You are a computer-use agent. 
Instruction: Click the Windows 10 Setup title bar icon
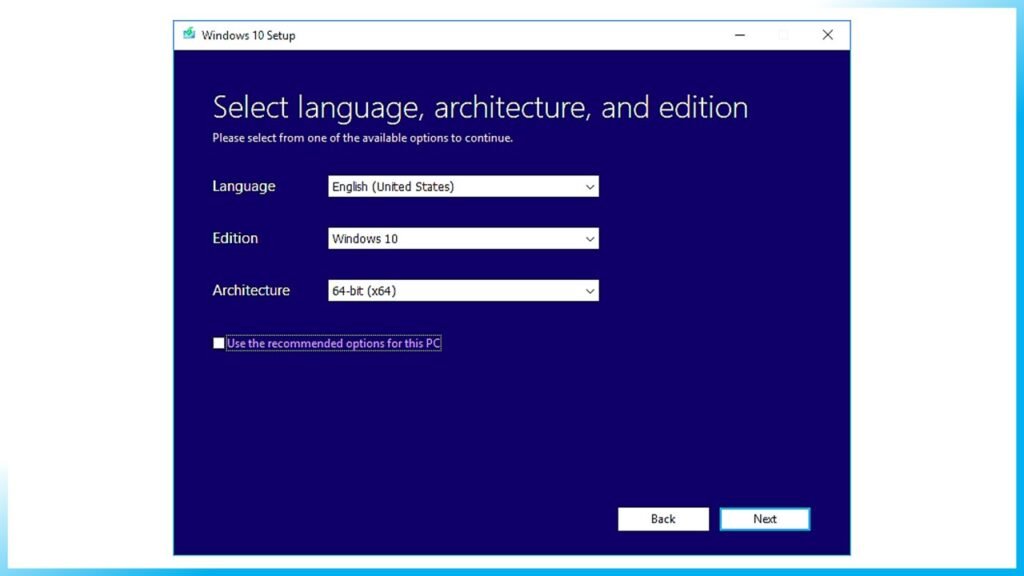pos(189,34)
